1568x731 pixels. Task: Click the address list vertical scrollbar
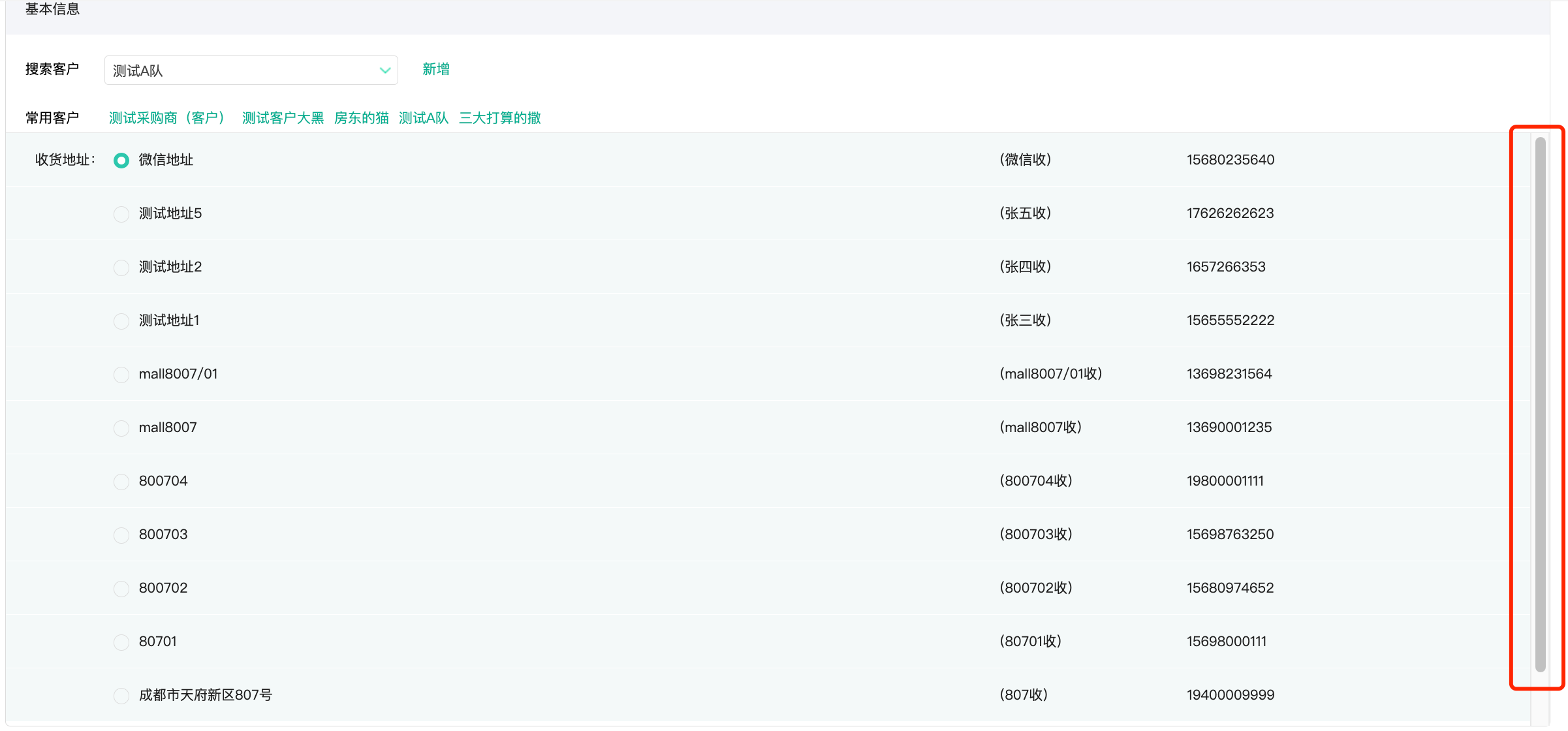pyautogui.click(x=1540, y=405)
